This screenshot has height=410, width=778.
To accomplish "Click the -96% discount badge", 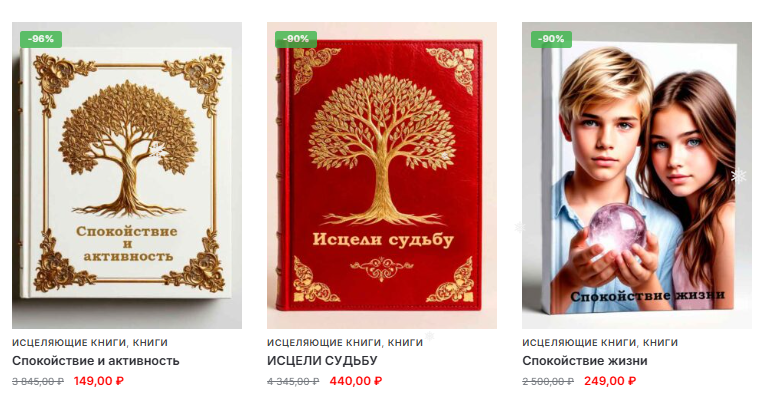I will (x=41, y=39).
